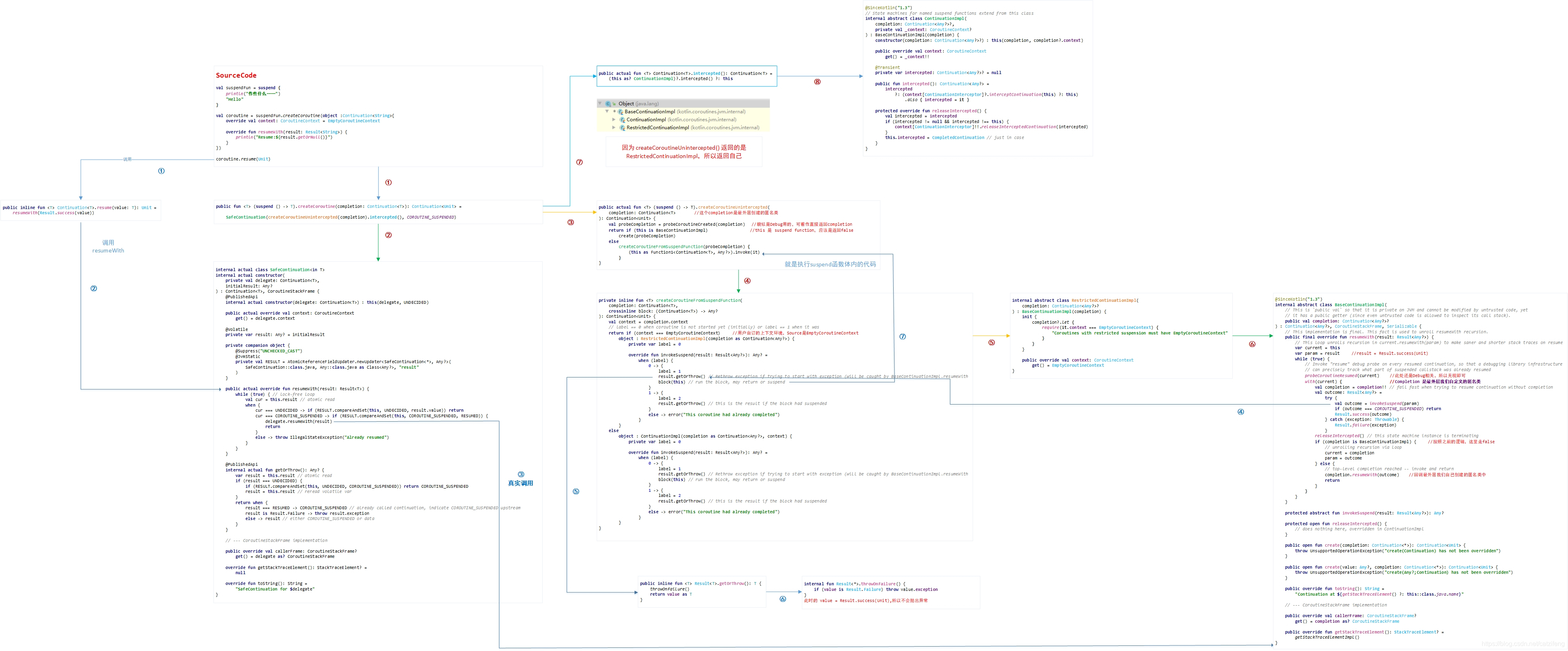Click the coroutine.resume(Unit) code line
This screenshot has height=651, width=1568.
click(x=243, y=159)
